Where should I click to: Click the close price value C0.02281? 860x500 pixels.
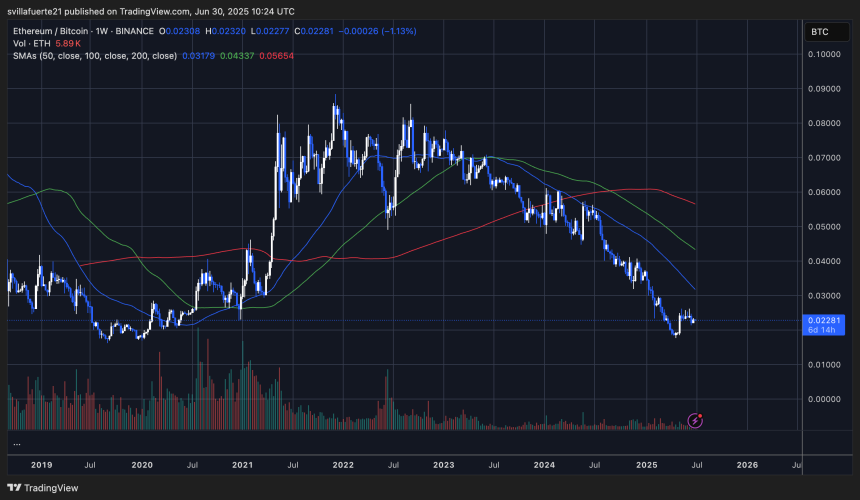[314, 31]
